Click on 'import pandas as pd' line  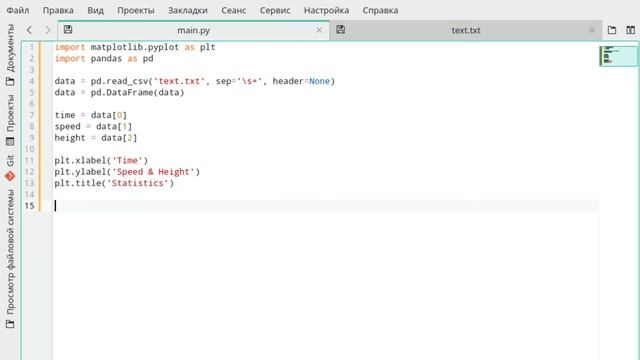(x=104, y=58)
